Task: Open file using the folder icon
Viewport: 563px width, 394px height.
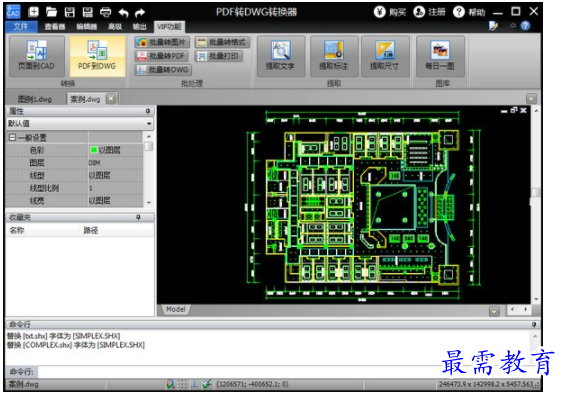Action: point(51,12)
